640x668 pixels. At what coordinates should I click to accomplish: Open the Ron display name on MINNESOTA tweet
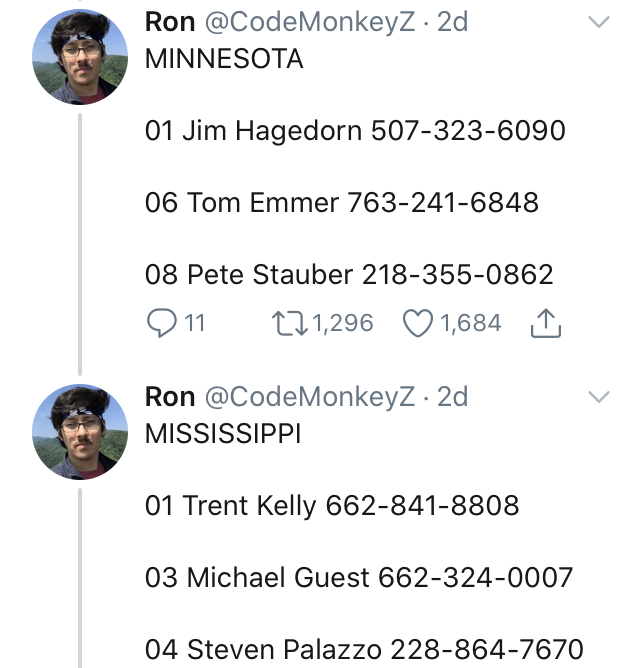pos(170,22)
